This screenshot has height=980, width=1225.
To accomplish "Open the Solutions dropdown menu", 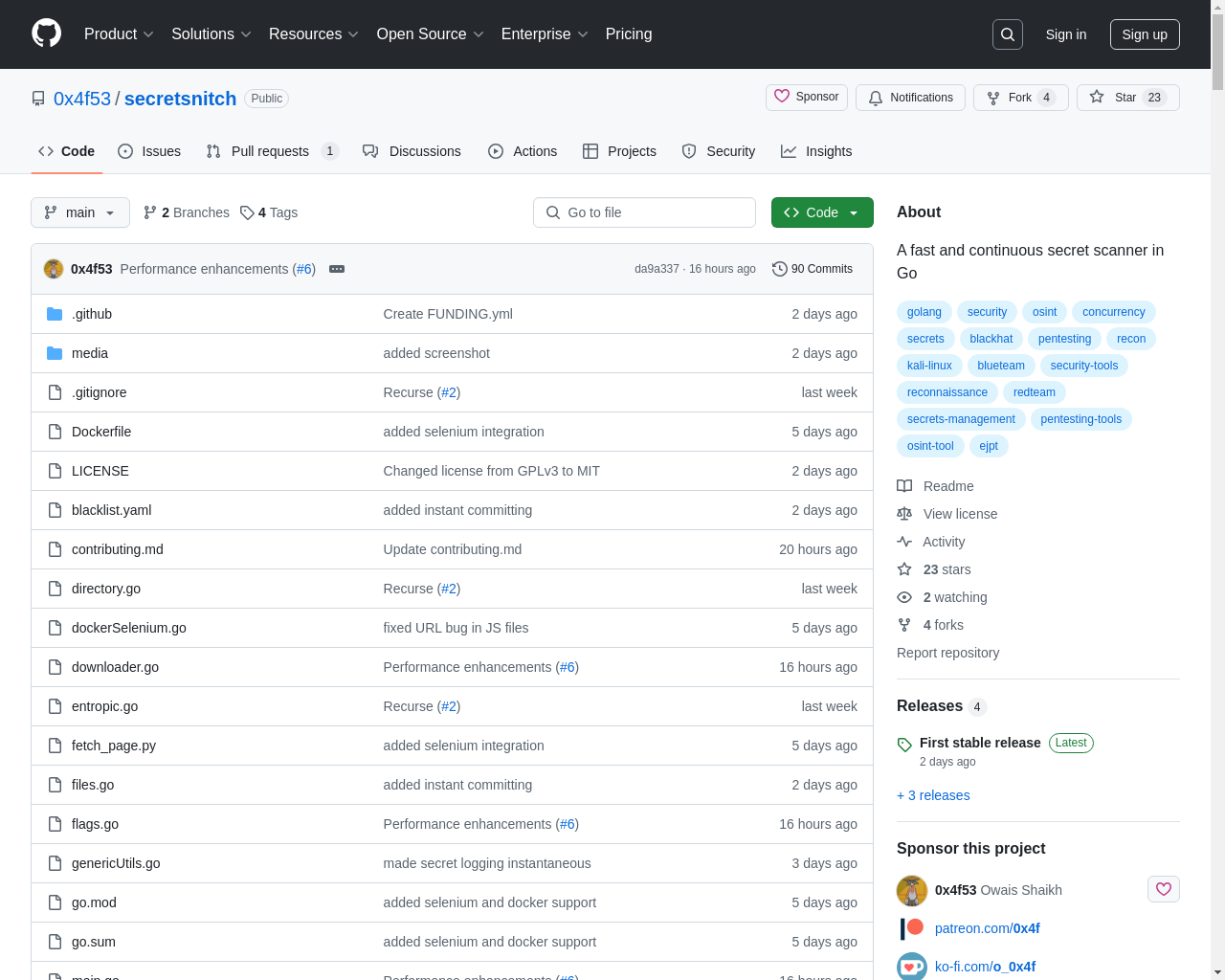I will coord(212,34).
